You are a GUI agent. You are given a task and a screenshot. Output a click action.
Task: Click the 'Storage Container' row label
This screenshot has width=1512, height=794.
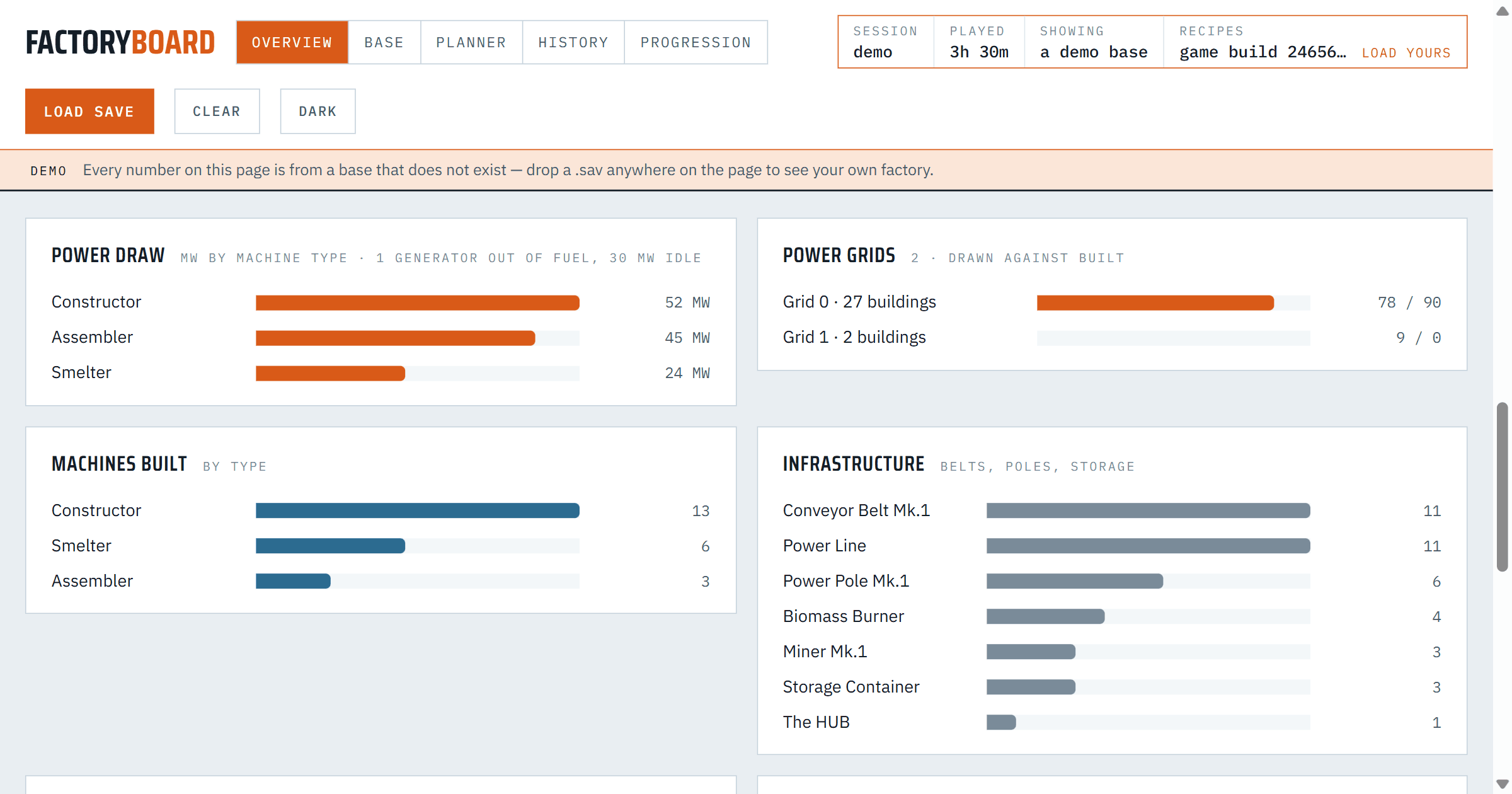click(851, 687)
